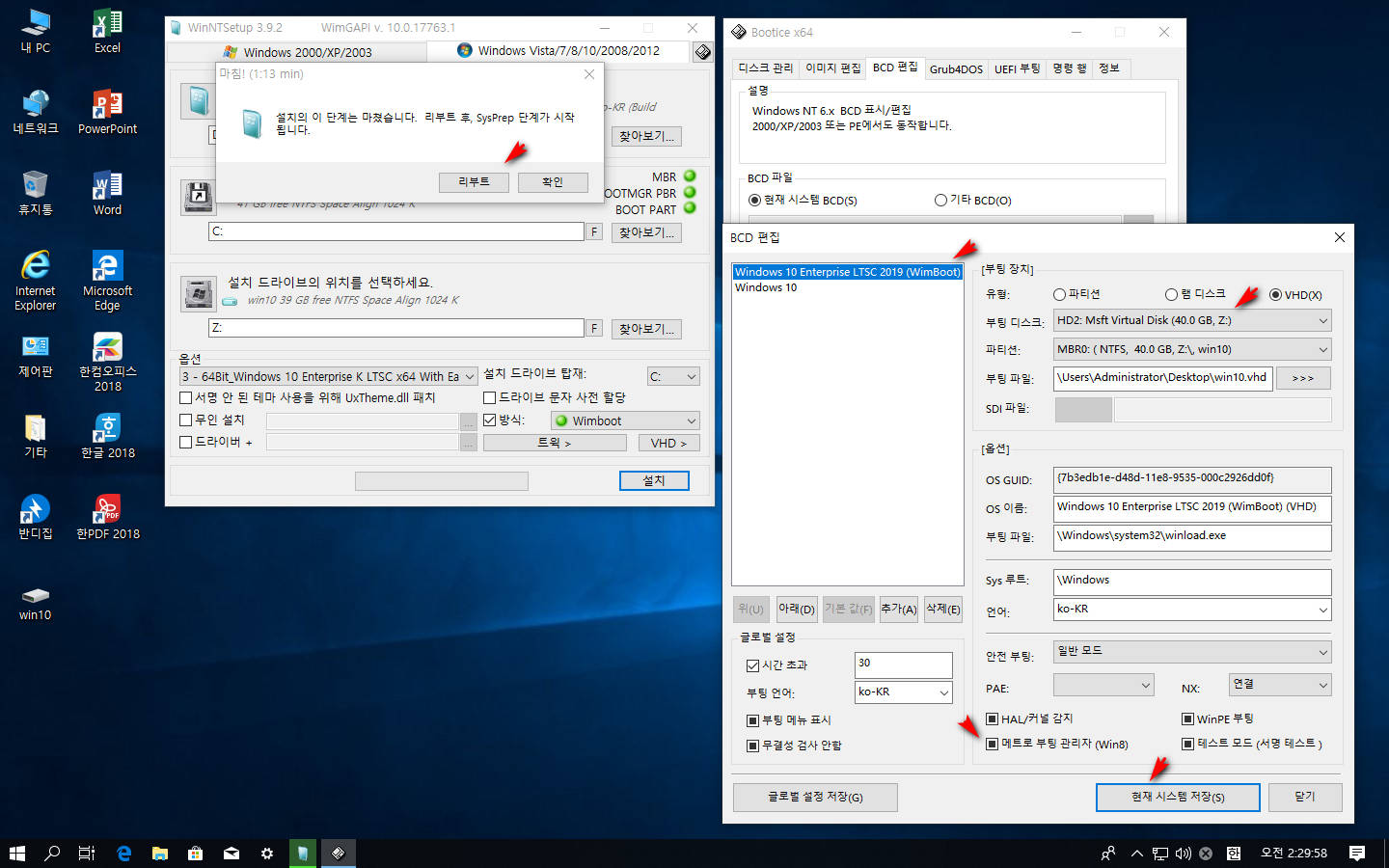
Task: Switch to UEFI 부팅 tab in Bootice
Action: coord(1017,68)
